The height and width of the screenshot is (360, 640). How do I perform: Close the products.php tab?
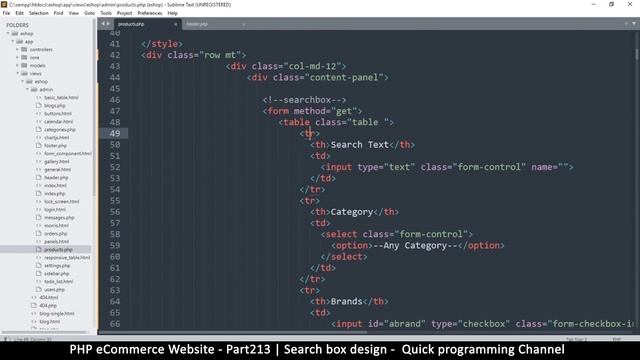point(176,24)
